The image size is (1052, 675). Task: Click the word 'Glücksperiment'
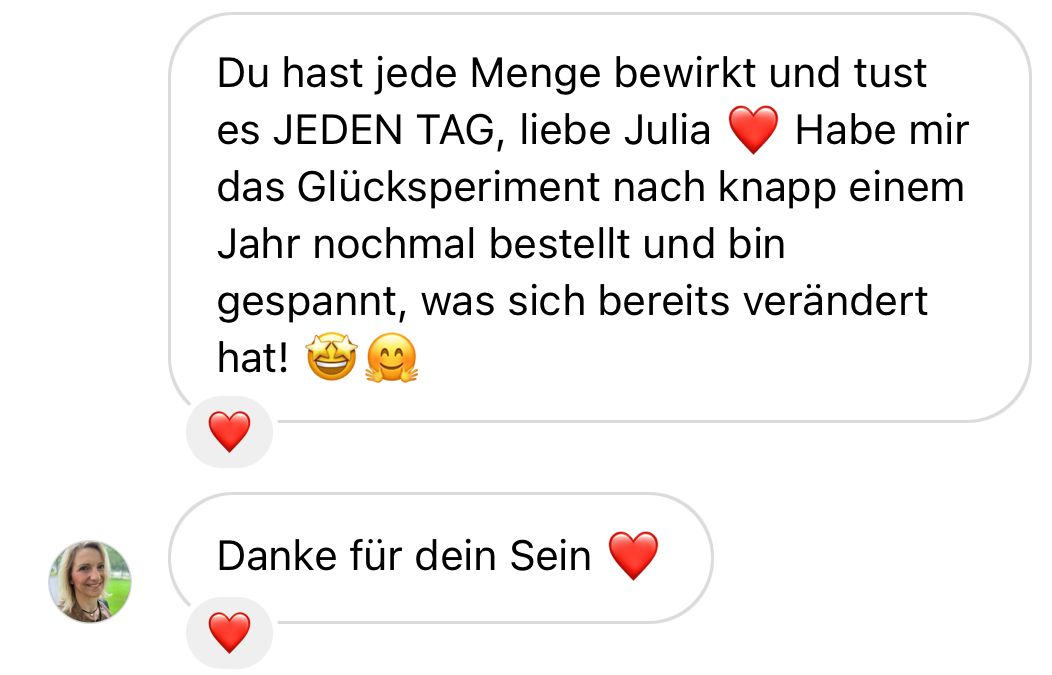click(x=448, y=188)
